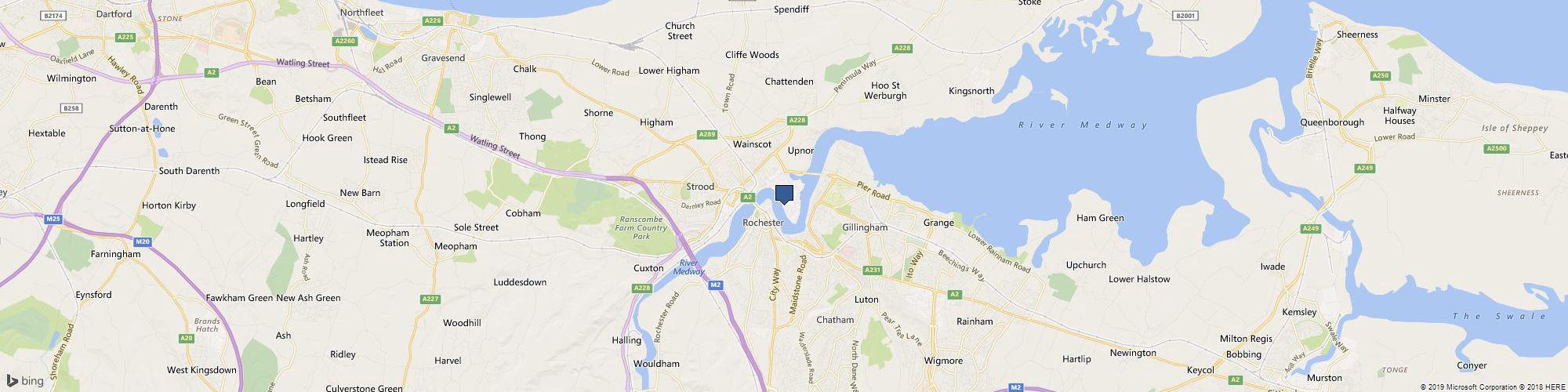The width and height of the screenshot is (1568, 392).
Task: Click the Queenborough town label
Action: 1332,122
